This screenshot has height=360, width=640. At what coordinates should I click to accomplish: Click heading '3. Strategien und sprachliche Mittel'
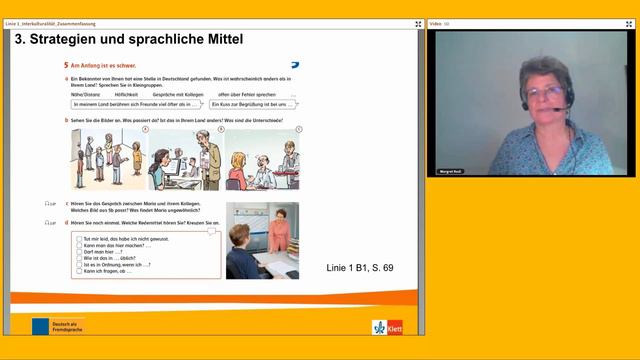(129, 39)
